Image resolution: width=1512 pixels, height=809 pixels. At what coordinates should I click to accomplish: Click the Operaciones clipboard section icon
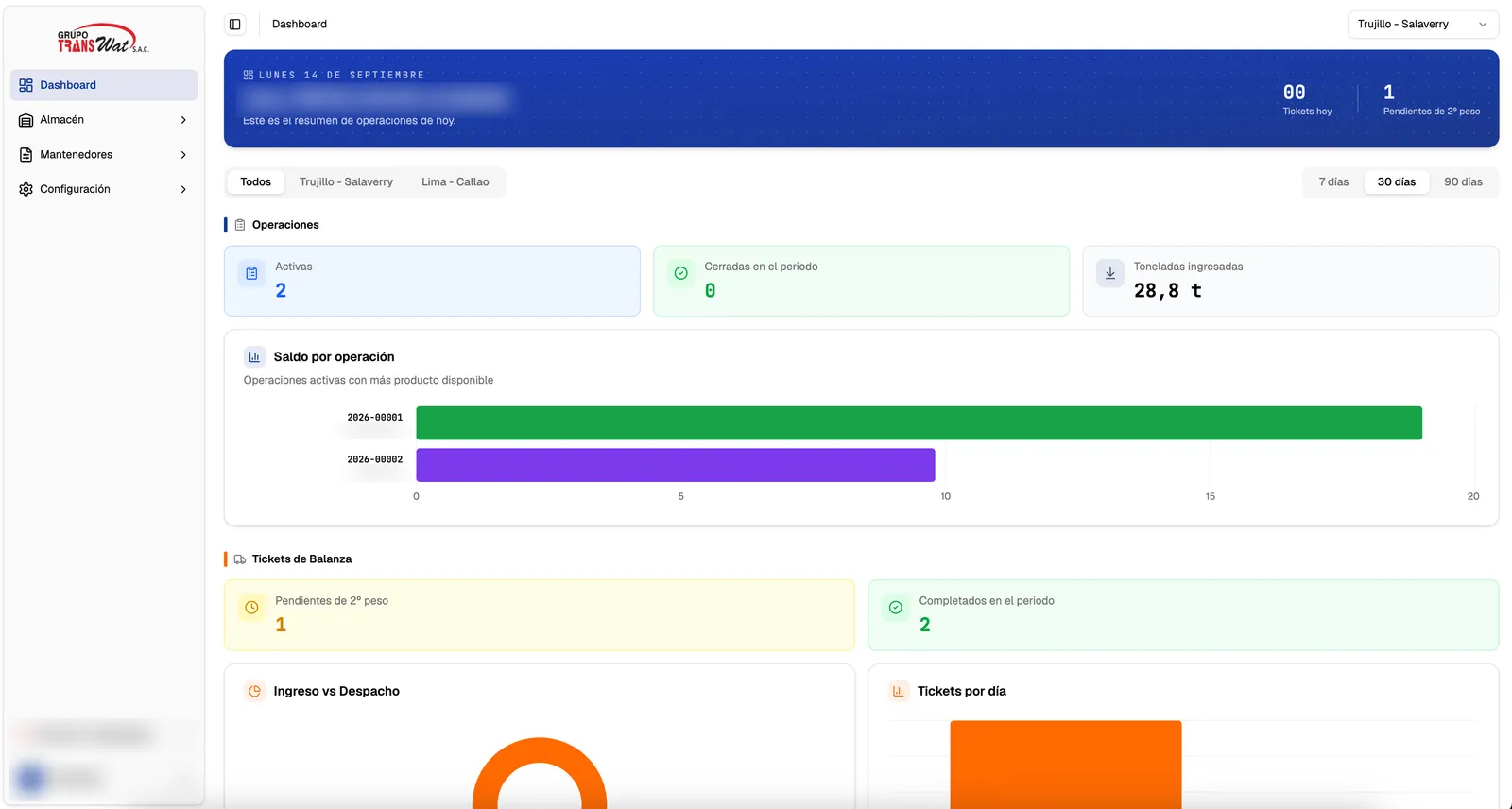240,225
